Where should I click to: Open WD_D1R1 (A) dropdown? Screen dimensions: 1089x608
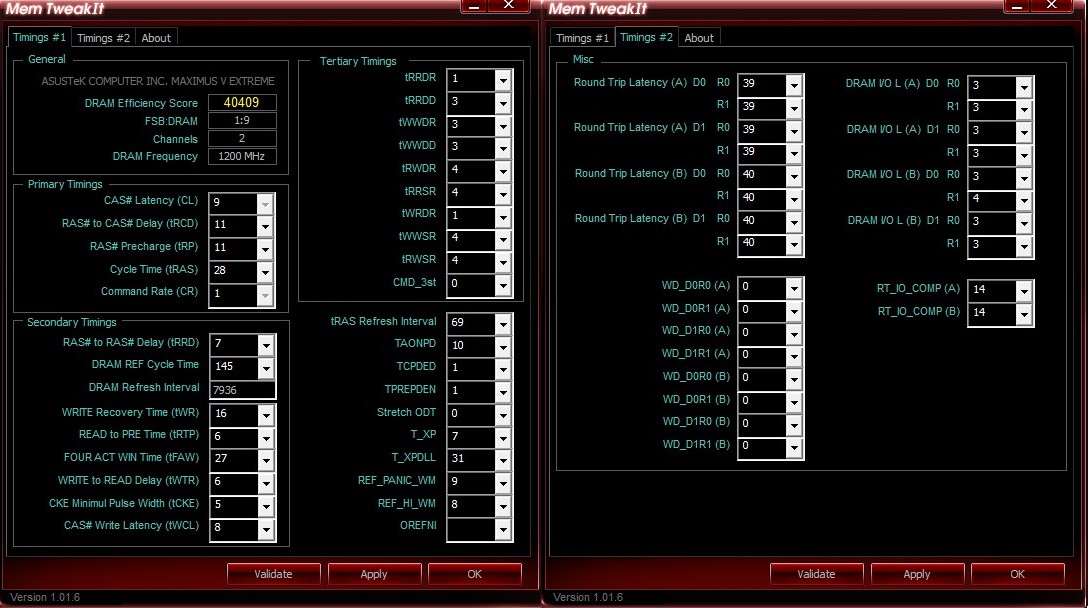coord(794,357)
